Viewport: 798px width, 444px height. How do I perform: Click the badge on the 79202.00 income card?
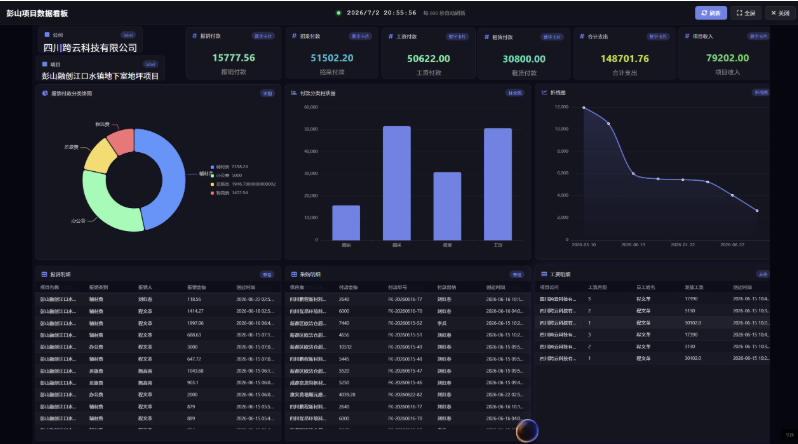758,36
